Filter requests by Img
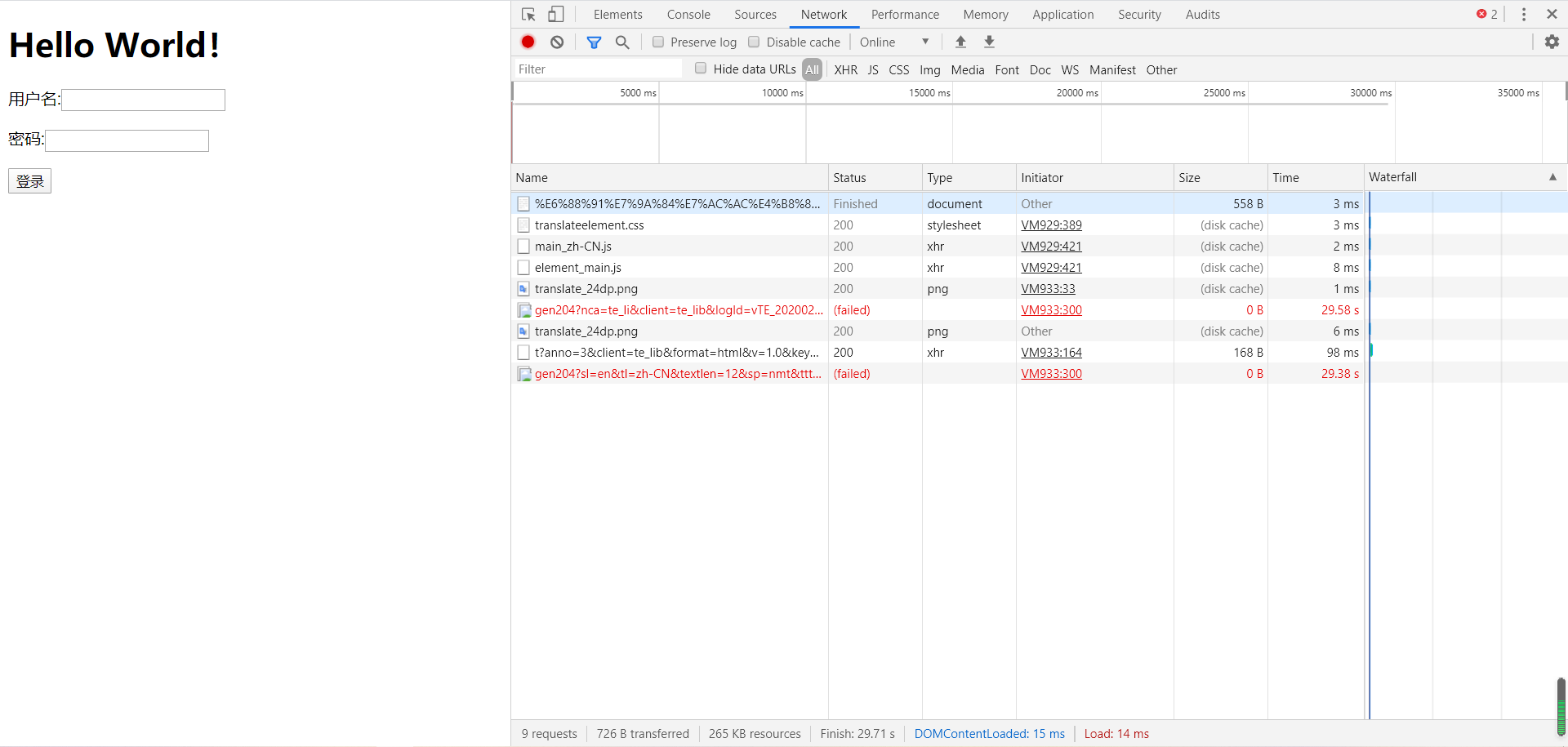The image size is (1568, 747). click(930, 70)
